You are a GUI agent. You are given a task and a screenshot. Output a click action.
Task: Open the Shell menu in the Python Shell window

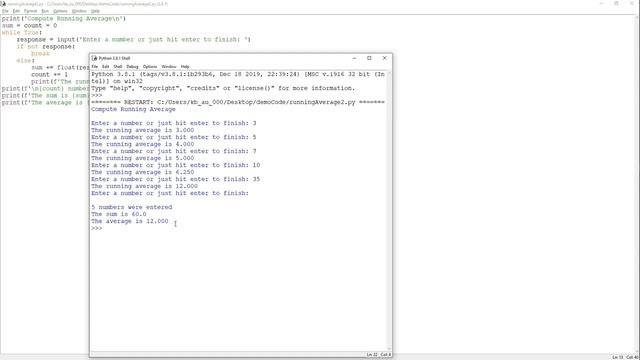(118, 67)
